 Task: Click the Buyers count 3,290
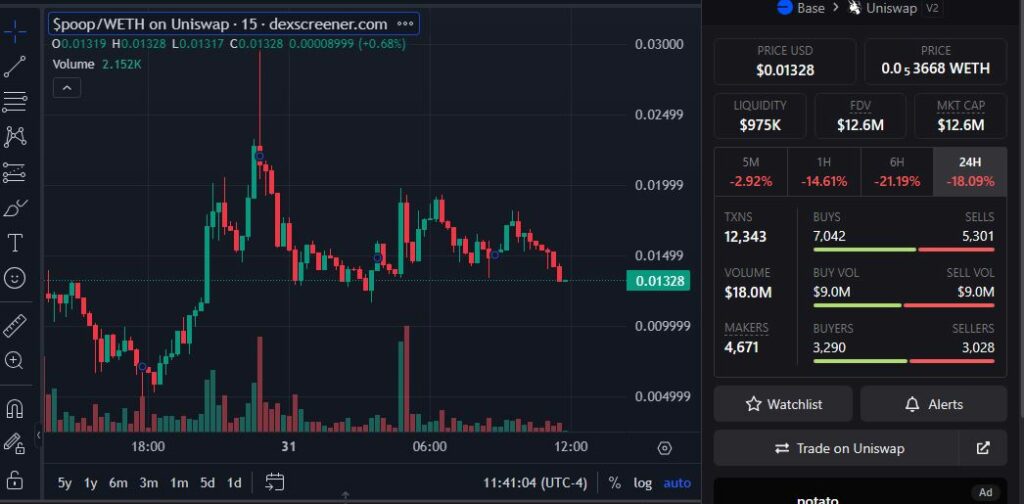click(x=829, y=347)
